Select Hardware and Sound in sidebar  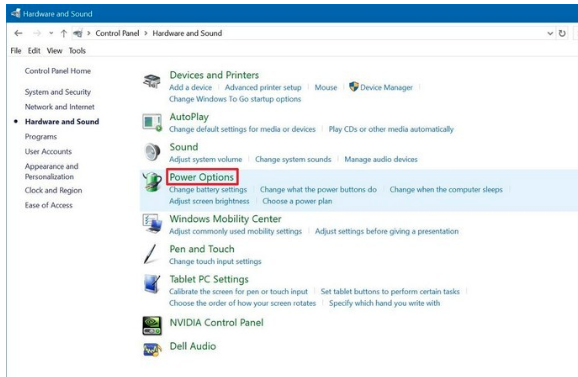click(x=62, y=122)
